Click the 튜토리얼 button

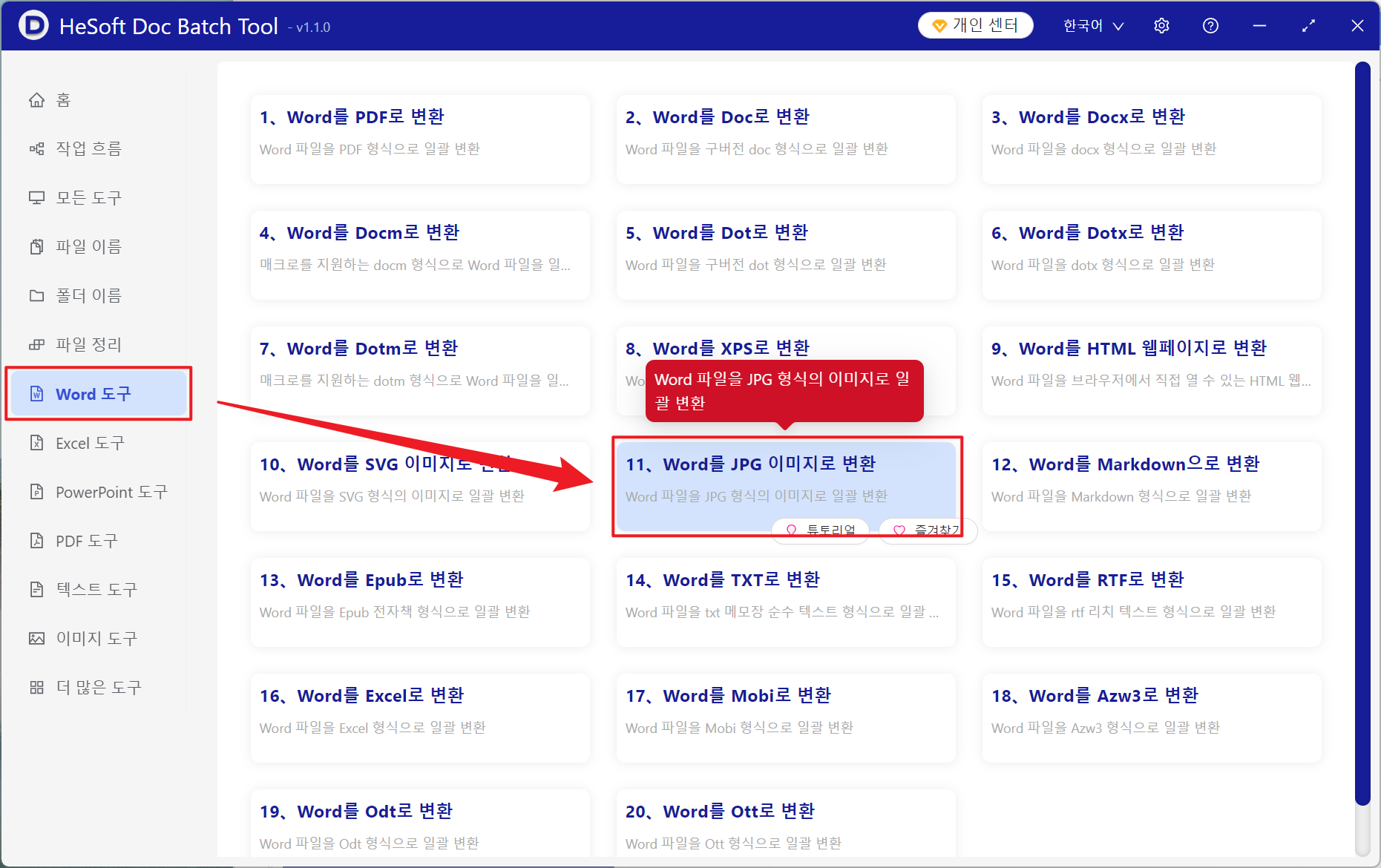(x=820, y=530)
